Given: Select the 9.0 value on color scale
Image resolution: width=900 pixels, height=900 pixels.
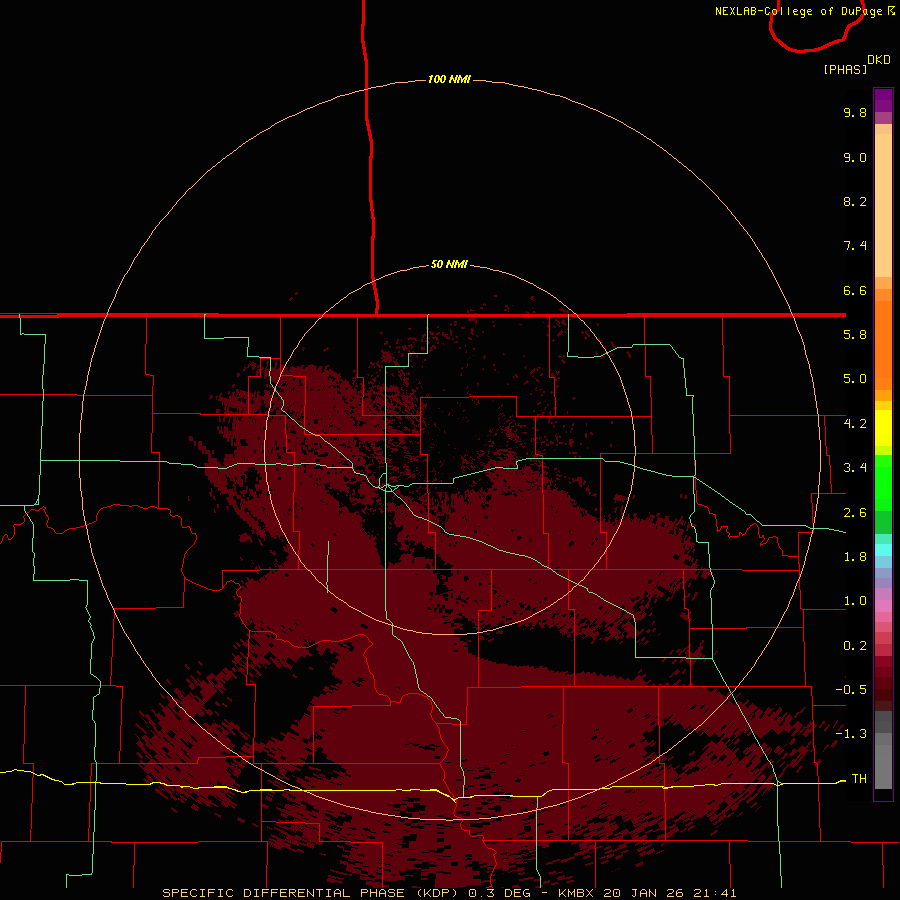Looking at the screenshot, I should point(855,157).
